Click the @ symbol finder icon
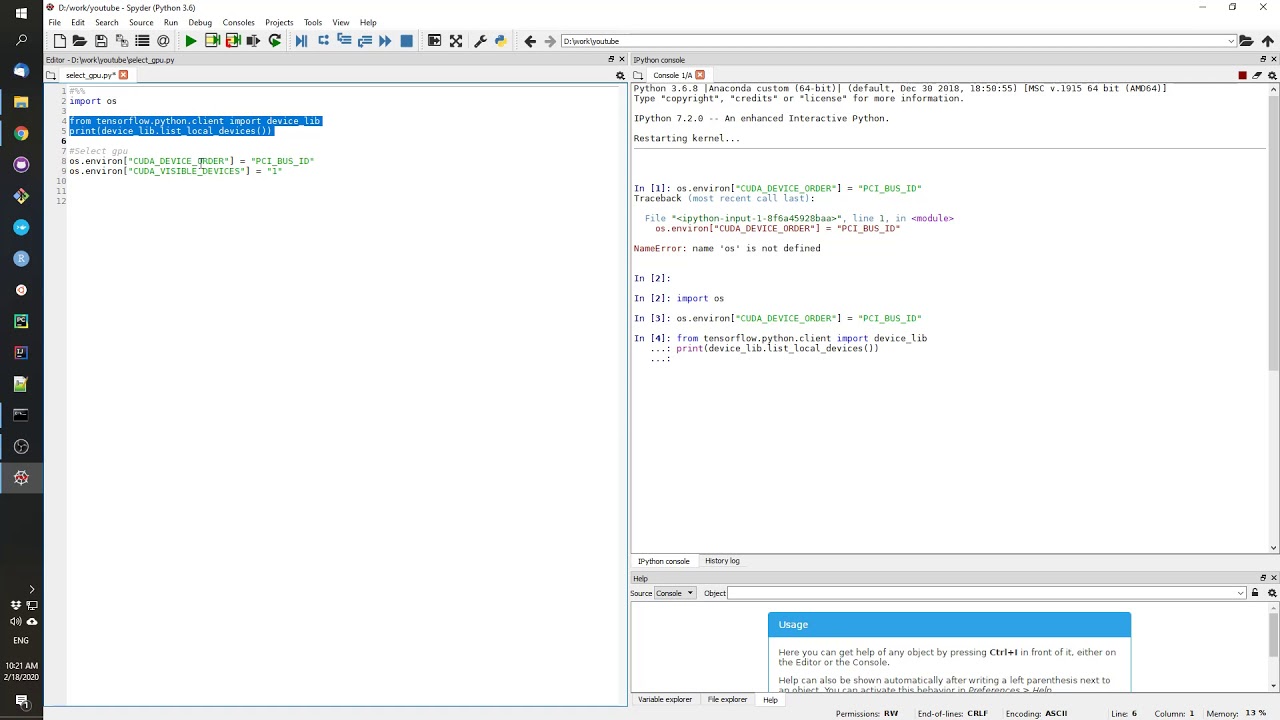The image size is (1280, 720). 163,41
